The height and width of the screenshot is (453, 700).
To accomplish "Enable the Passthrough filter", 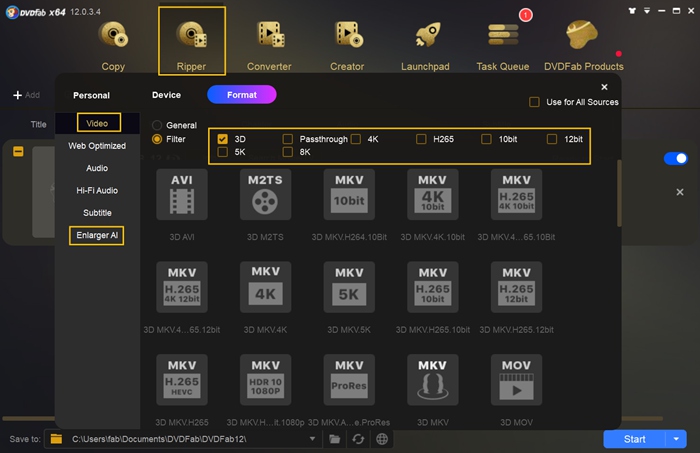I will (x=288, y=139).
